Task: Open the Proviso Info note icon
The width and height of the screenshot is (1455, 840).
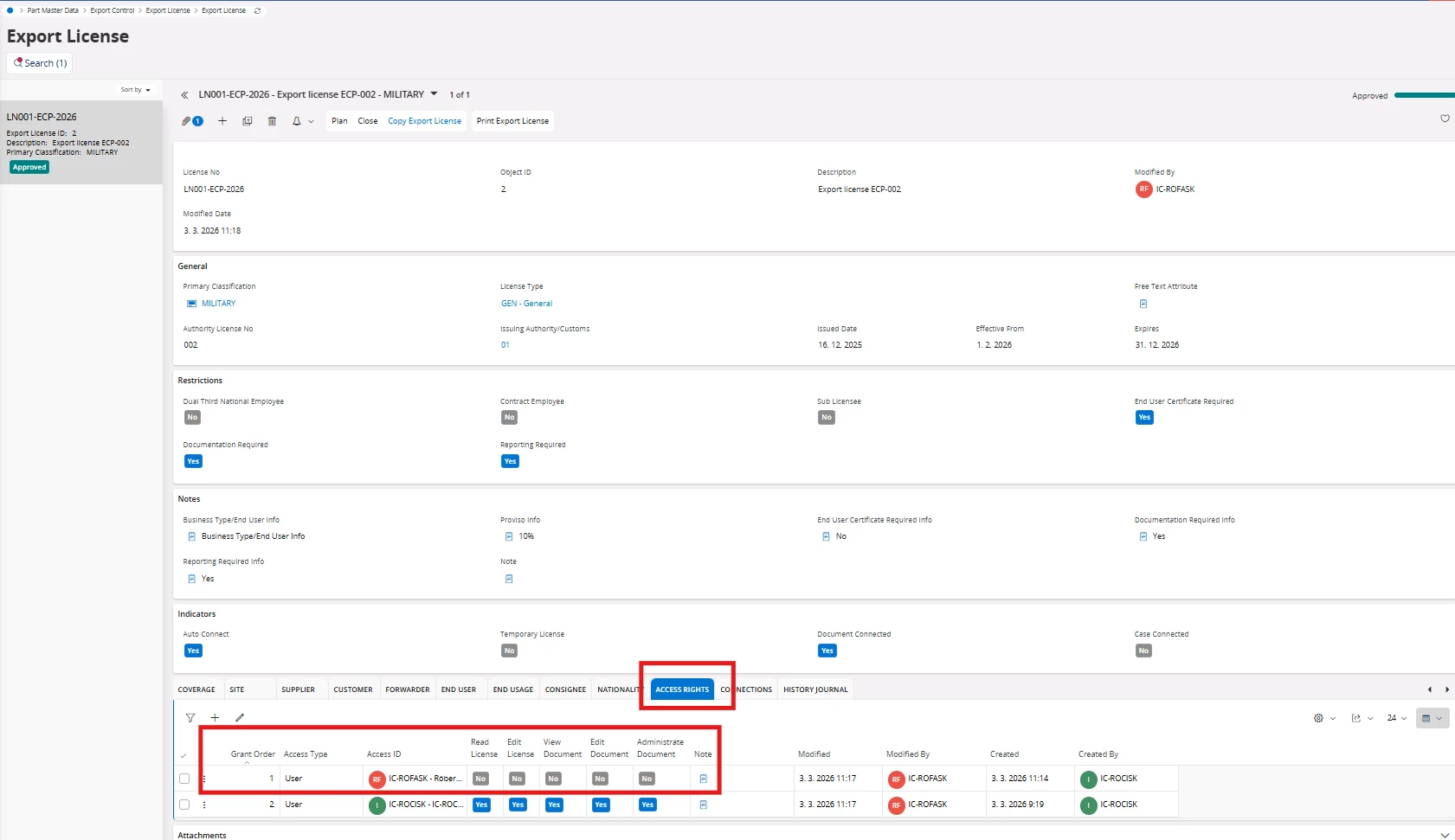Action: 509,536
